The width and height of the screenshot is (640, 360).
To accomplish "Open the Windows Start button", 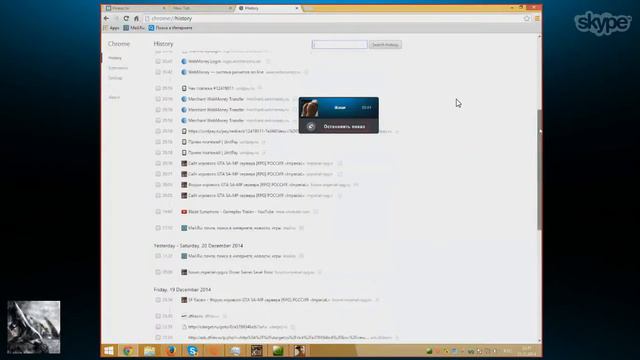I will [109, 351].
